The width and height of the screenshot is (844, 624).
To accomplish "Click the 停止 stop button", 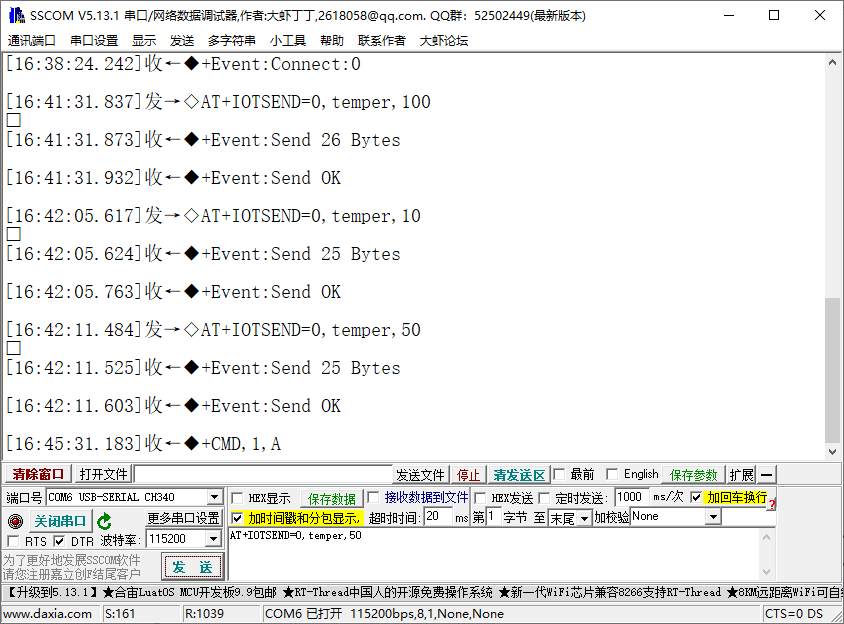I will pyautogui.click(x=468, y=474).
